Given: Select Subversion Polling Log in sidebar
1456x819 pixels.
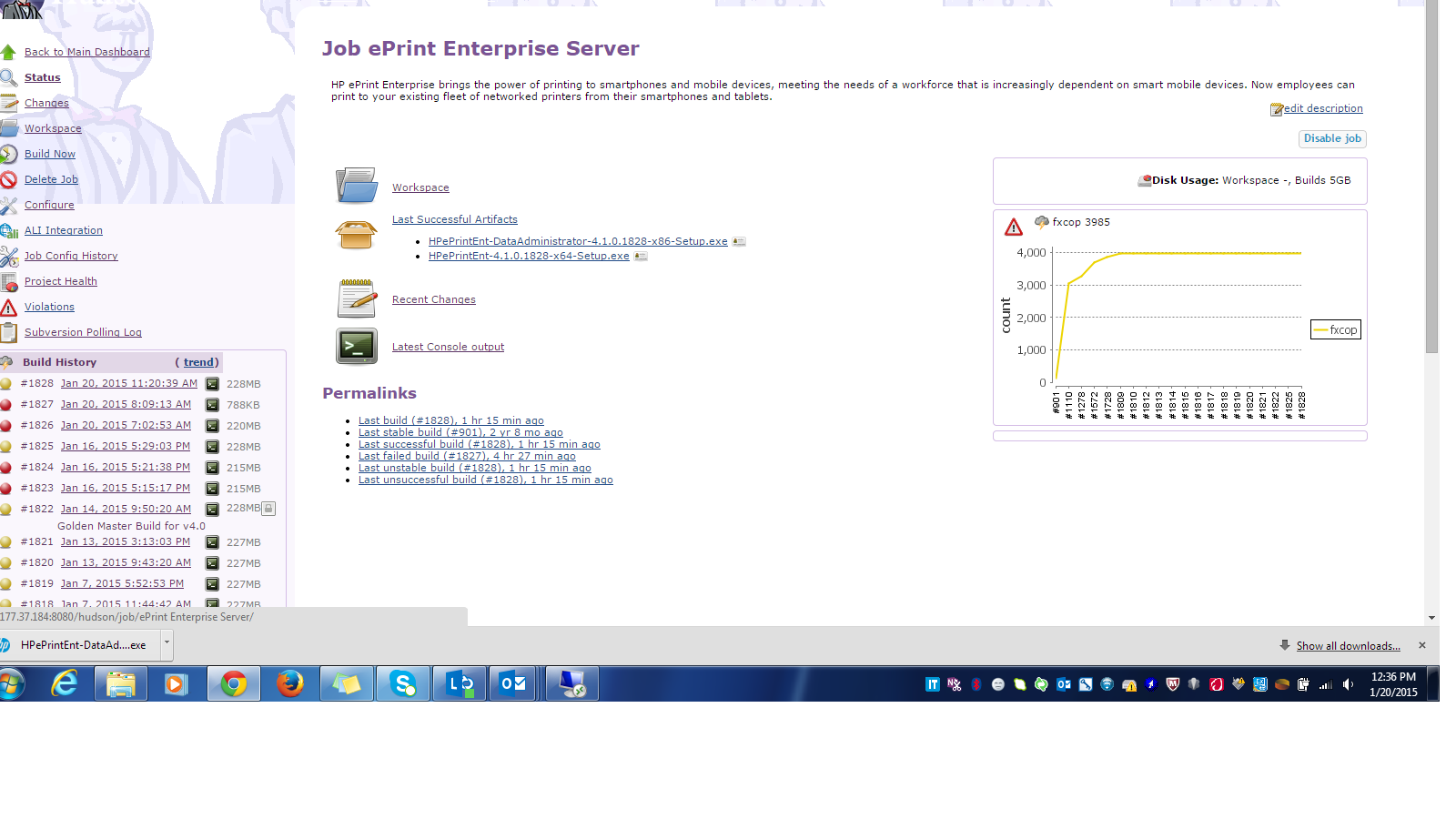Looking at the screenshot, I should click(83, 332).
